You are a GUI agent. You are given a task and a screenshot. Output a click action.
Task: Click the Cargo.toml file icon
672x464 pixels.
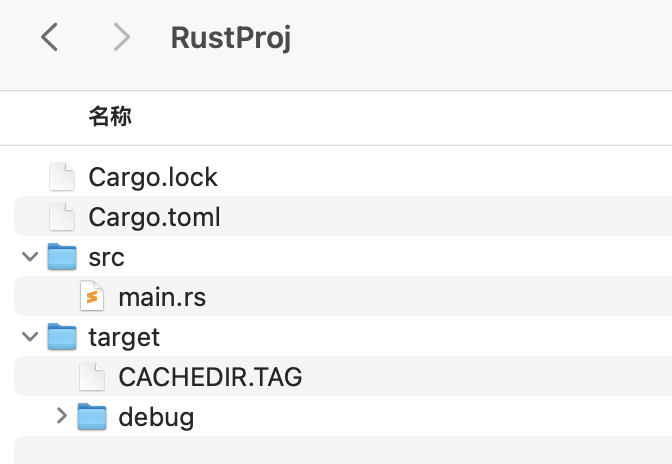62,216
